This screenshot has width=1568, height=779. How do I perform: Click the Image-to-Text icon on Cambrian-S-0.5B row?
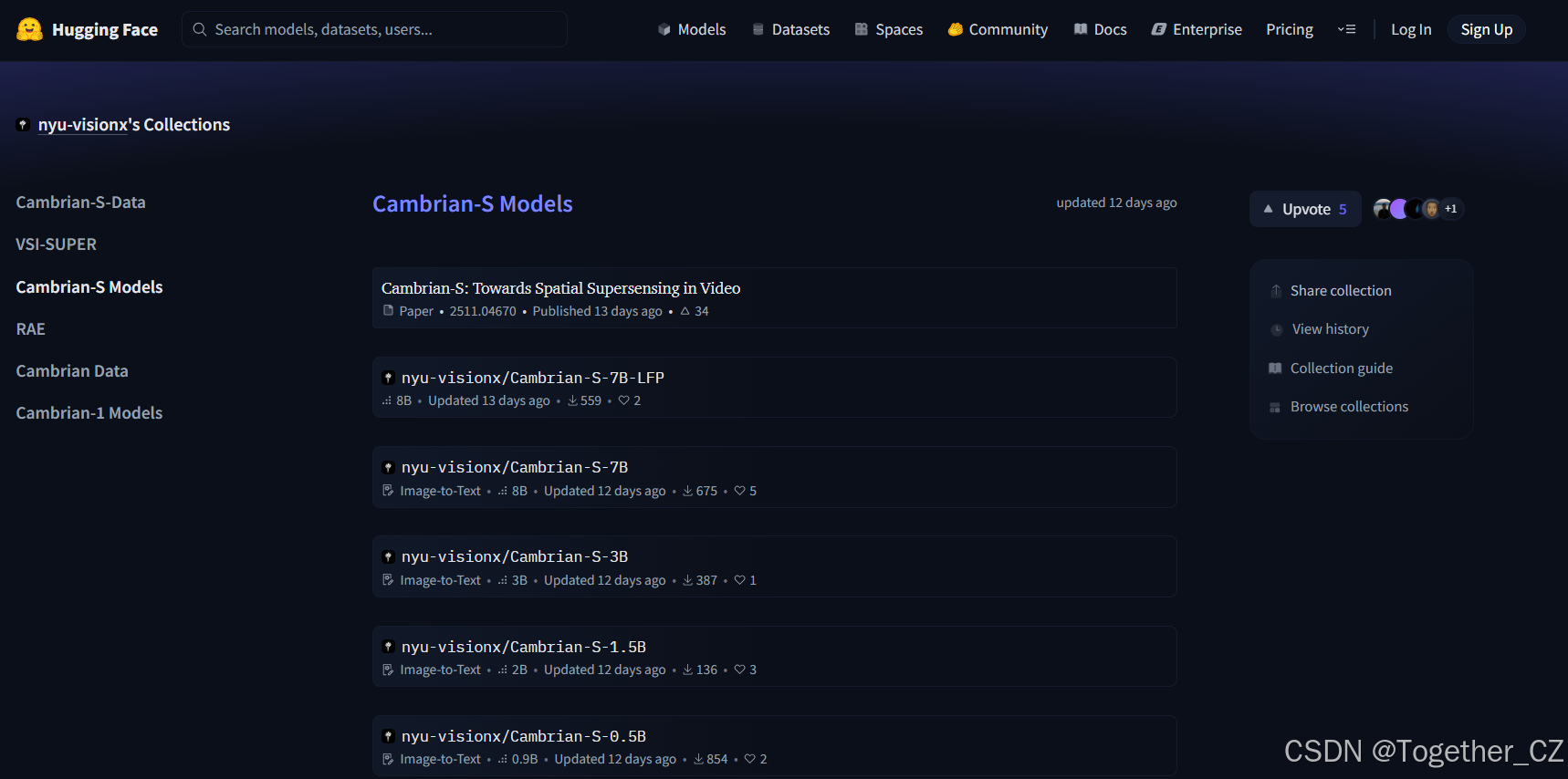click(x=389, y=759)
